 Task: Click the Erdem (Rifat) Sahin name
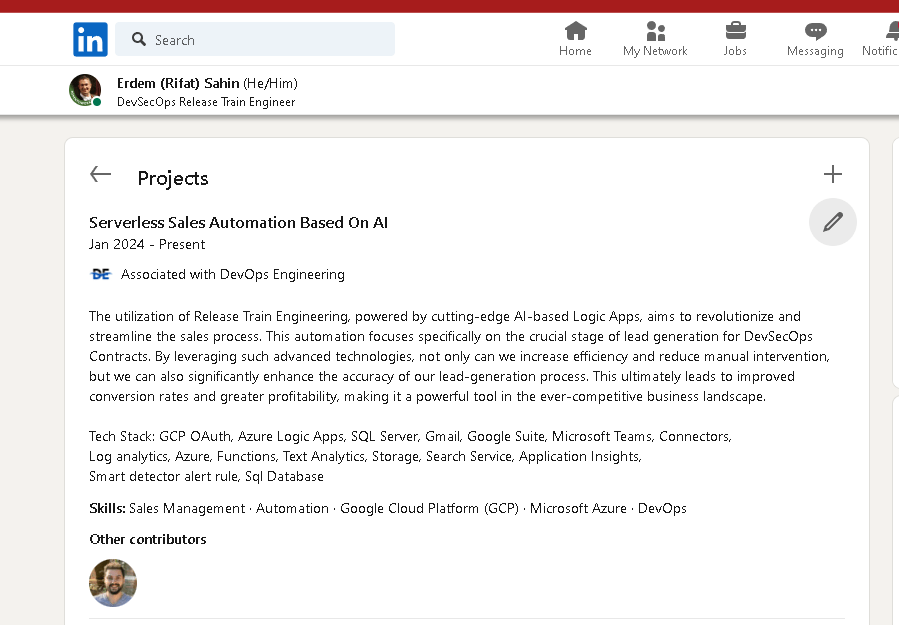178,83
